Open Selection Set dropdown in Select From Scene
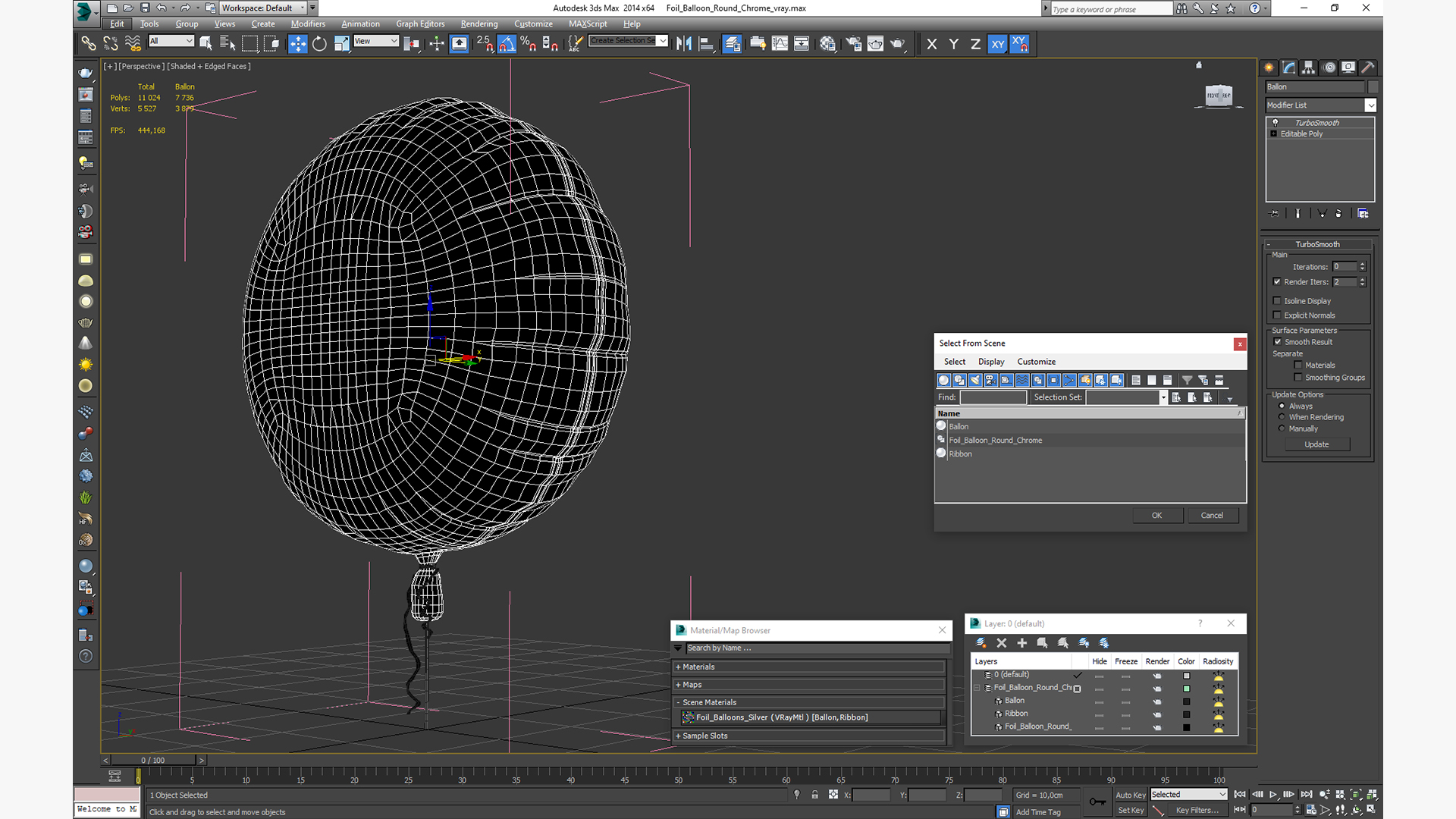Screen dimensions: 1456x819 pos(1163,397)
